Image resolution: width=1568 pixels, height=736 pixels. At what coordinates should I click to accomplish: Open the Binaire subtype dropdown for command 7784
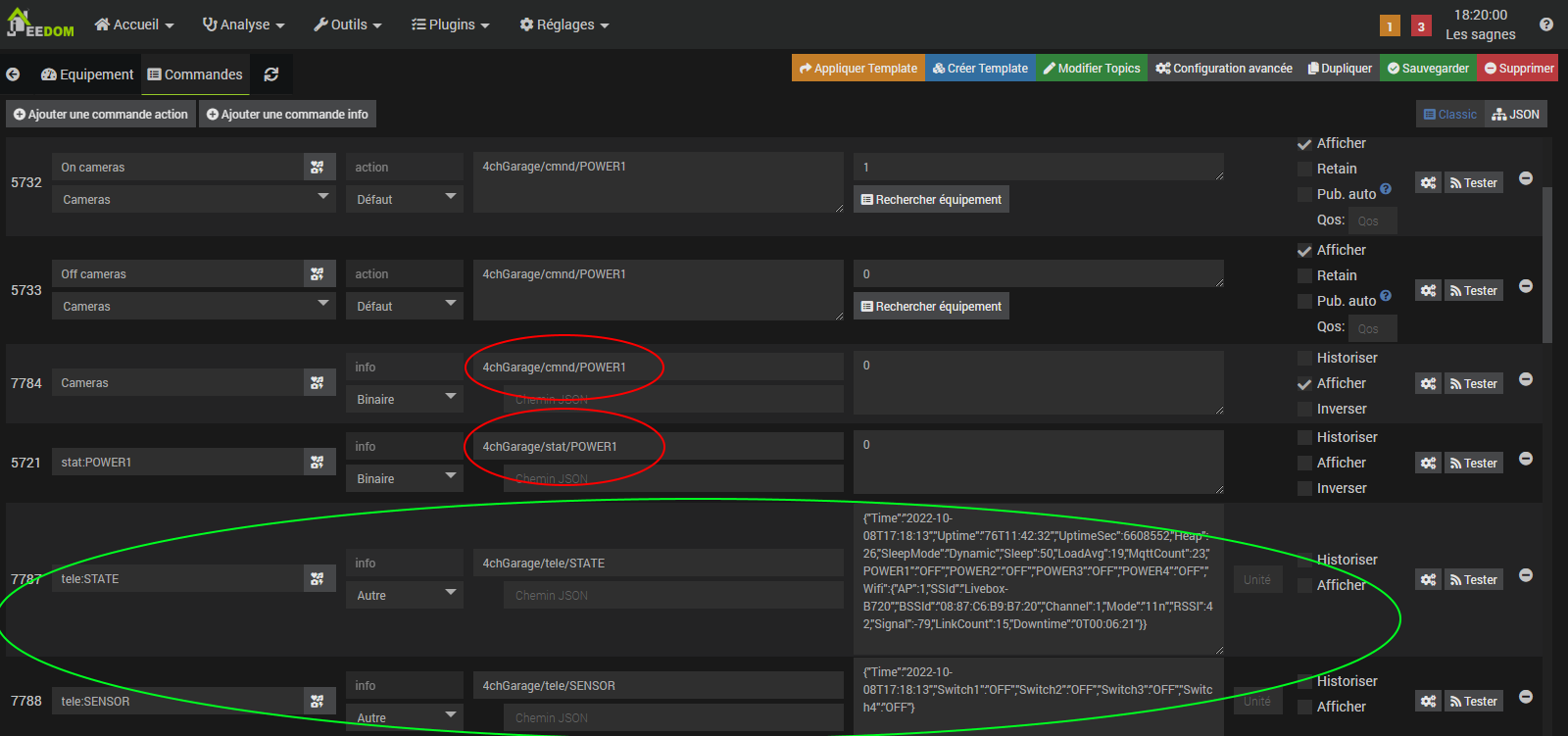click(x=405, y=399)
